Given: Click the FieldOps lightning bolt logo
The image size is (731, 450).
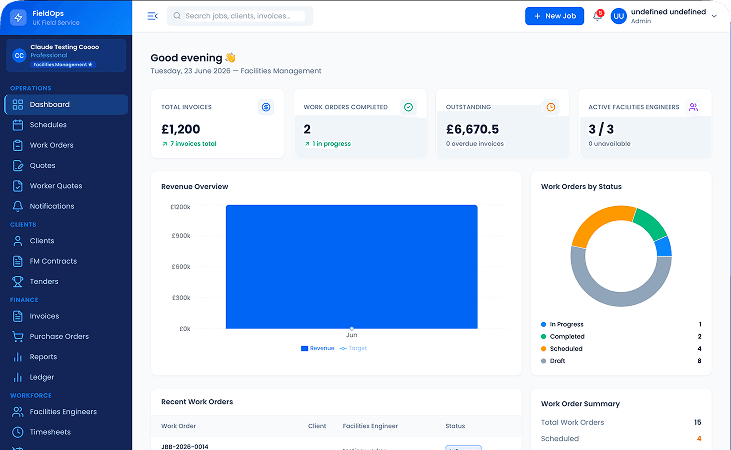Looking at the screenshot, I should pyautogui.click(x=18, y=18).
